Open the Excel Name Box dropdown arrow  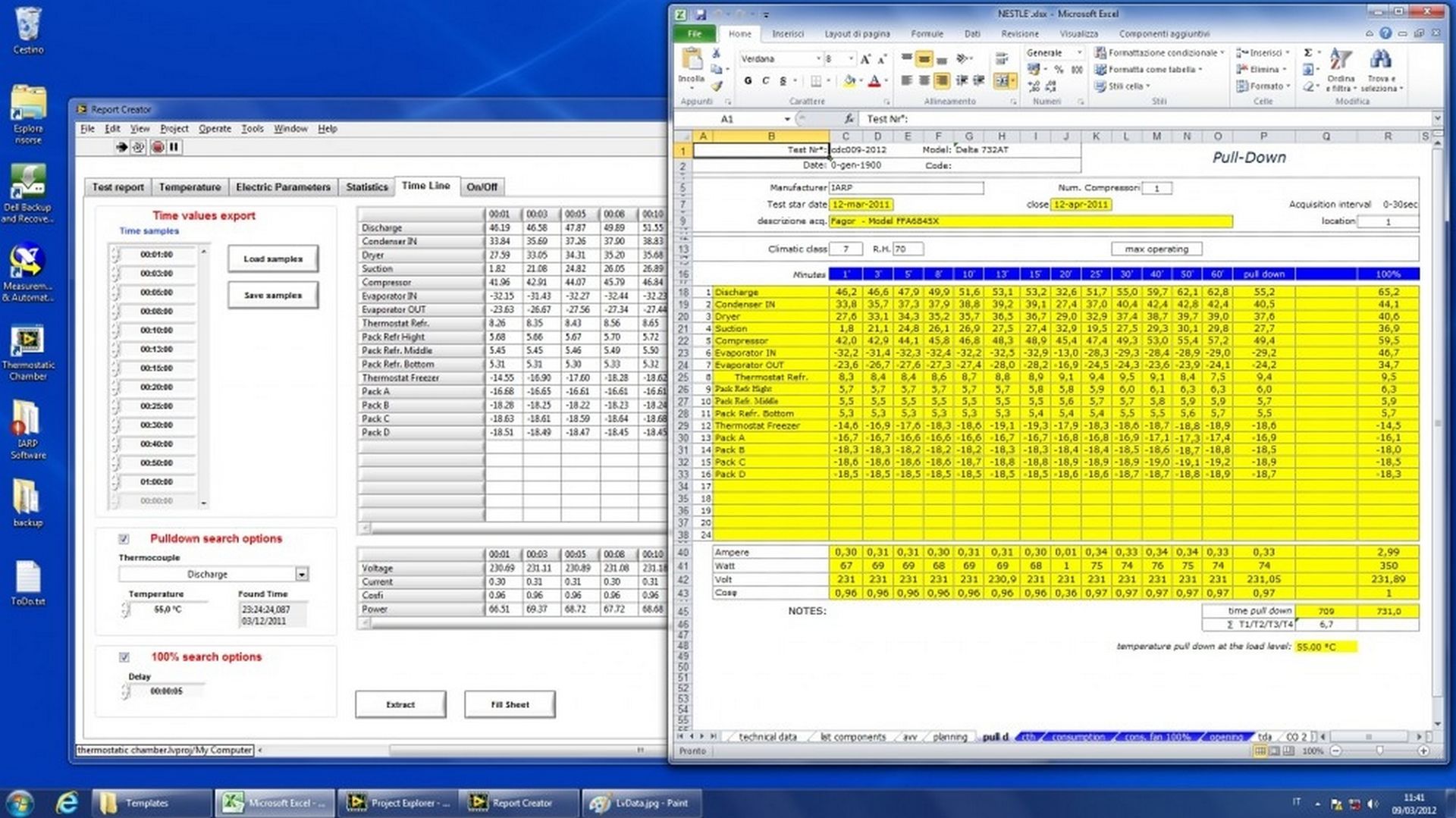click(x=787, y=119)
